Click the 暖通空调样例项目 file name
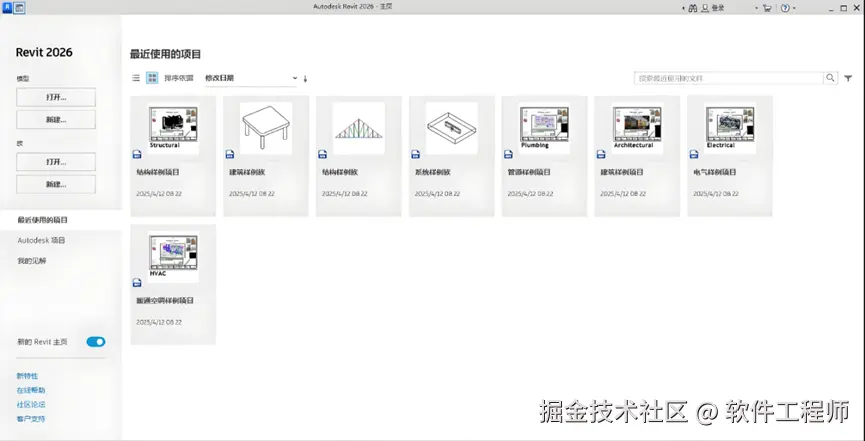Image resolution: width=865 pixels, height=441 pixels. (x=165, y=301)
